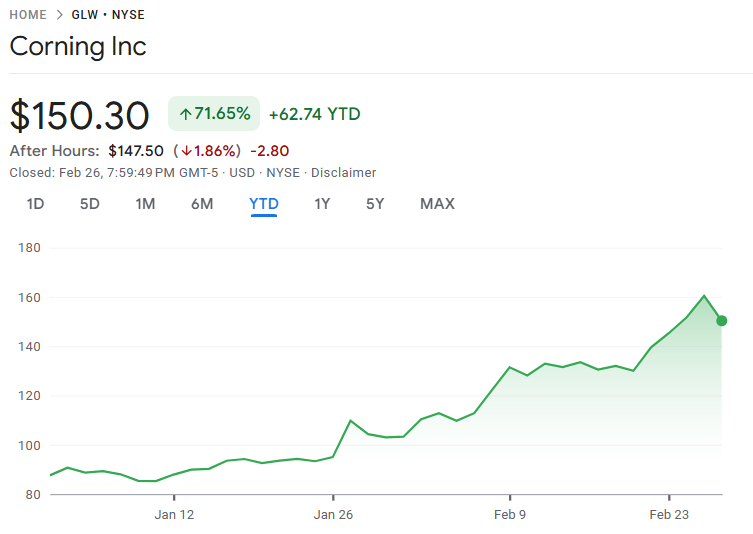
Task: Click the breadcrumb chevron after HOME
Action: [x=59, y=15]
